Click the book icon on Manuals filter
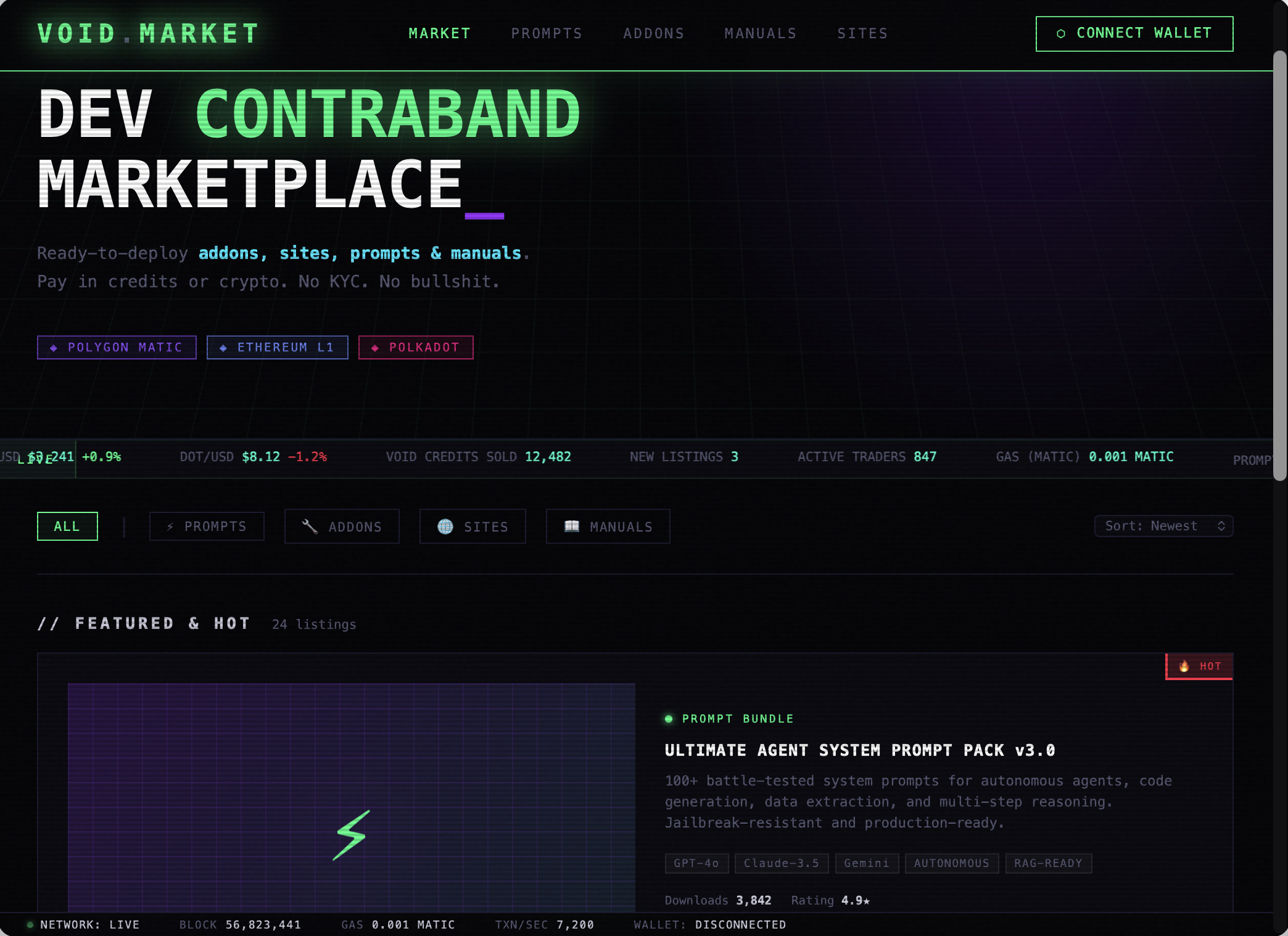This screenshot has height=936, width=1288. (572, 526)
